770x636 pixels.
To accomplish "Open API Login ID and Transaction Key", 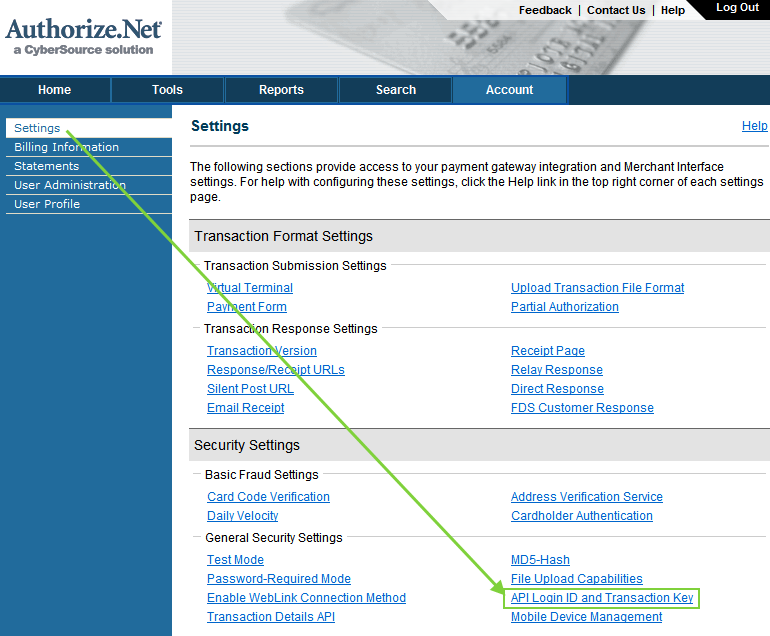I will tap(602, 598).
